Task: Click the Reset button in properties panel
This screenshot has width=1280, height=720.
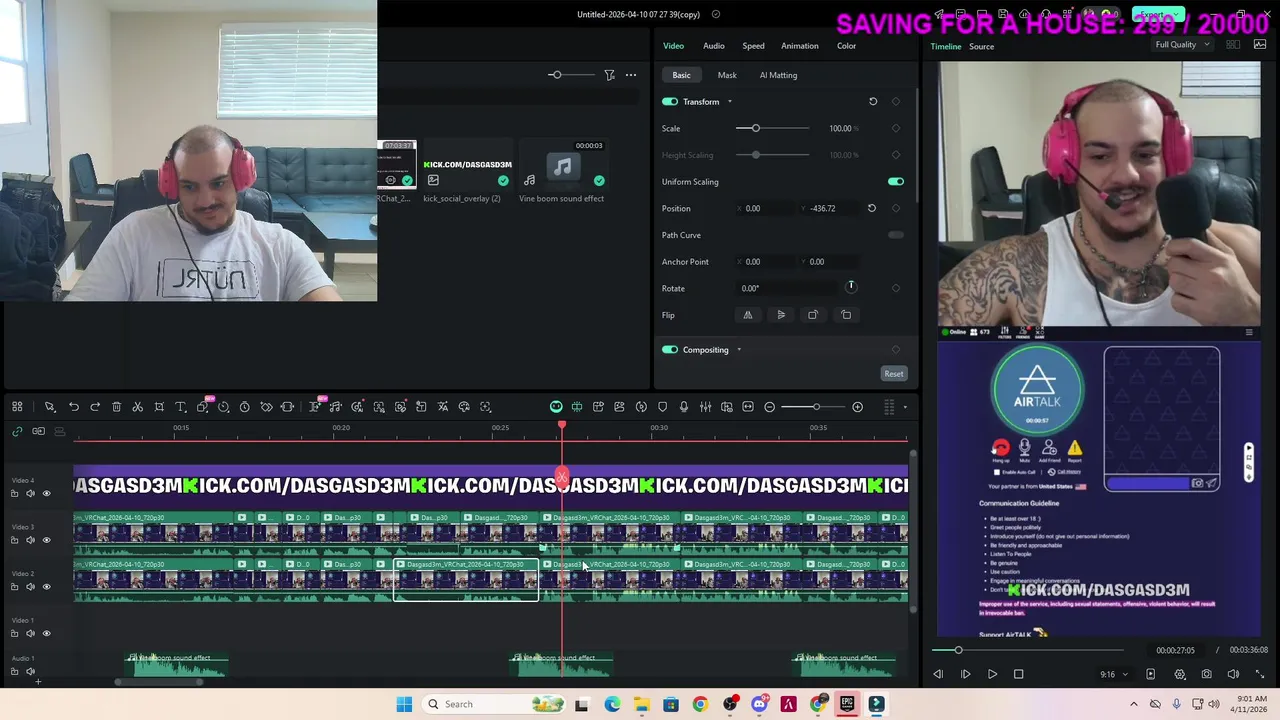Action: click(x=894, y=374)
